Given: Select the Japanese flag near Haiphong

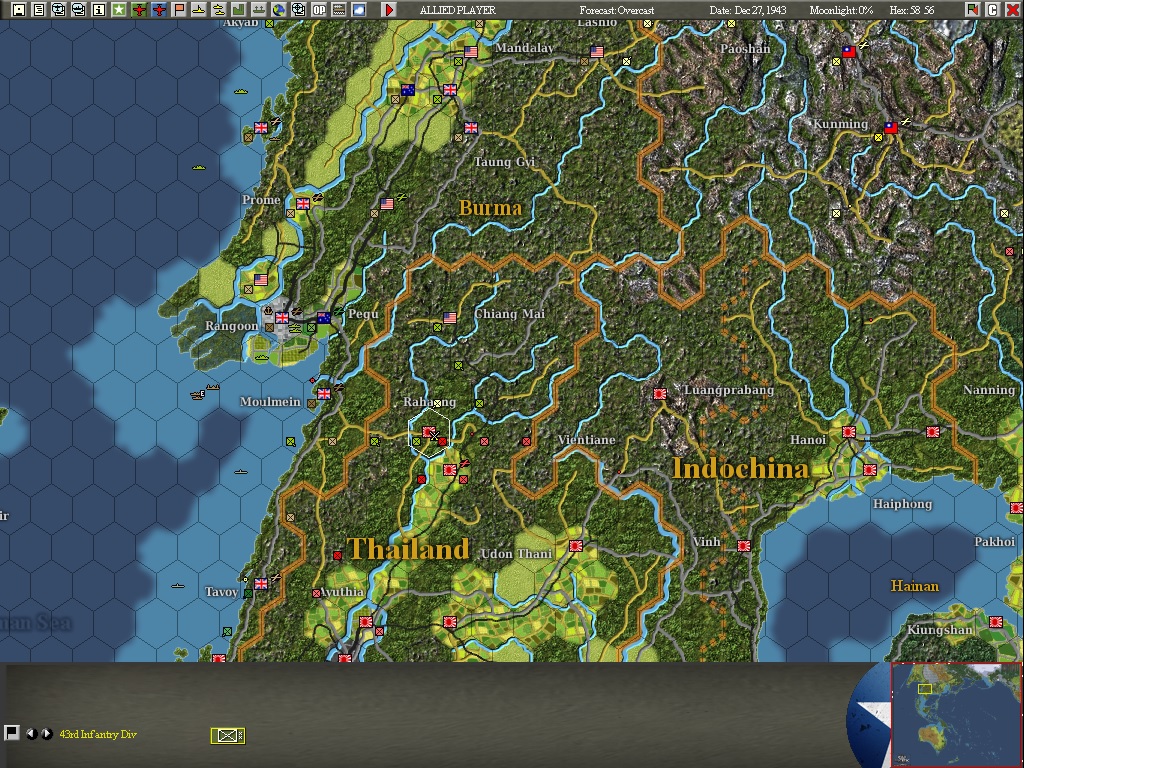Looking at the screenshot, I should pos(870,470).
